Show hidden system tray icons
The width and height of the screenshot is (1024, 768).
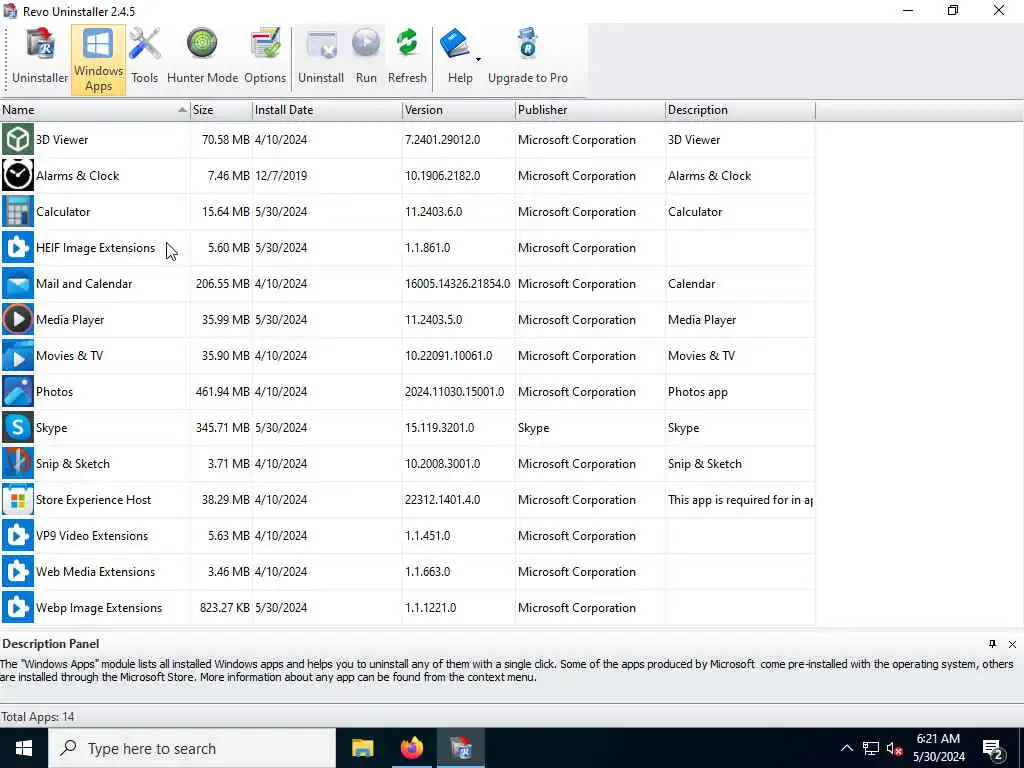click(x=846, y=748)
